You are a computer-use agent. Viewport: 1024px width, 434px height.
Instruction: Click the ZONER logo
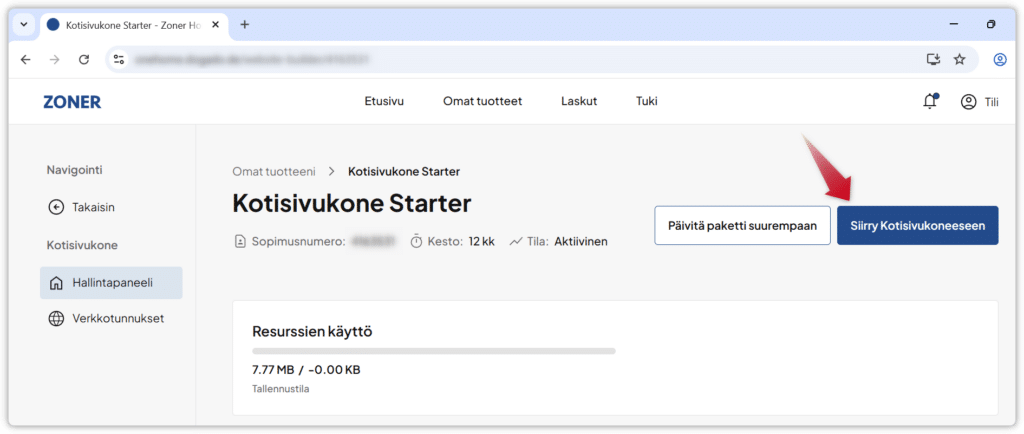(72, 101)
